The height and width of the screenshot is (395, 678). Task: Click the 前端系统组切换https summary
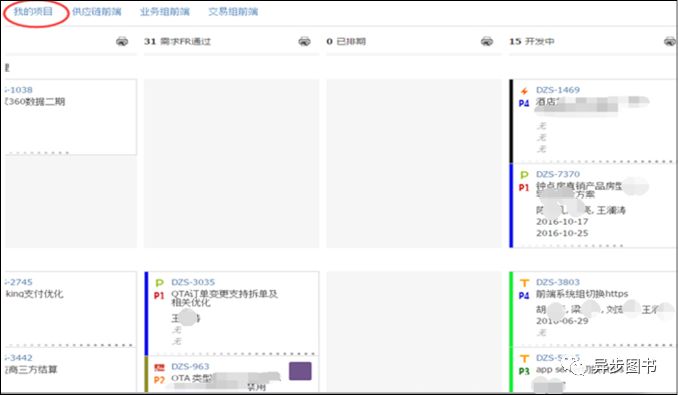click(x=582, y=294)
